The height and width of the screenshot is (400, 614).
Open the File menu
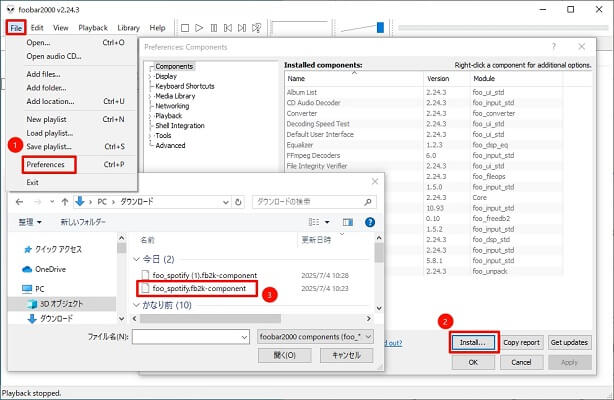point(16,28)
